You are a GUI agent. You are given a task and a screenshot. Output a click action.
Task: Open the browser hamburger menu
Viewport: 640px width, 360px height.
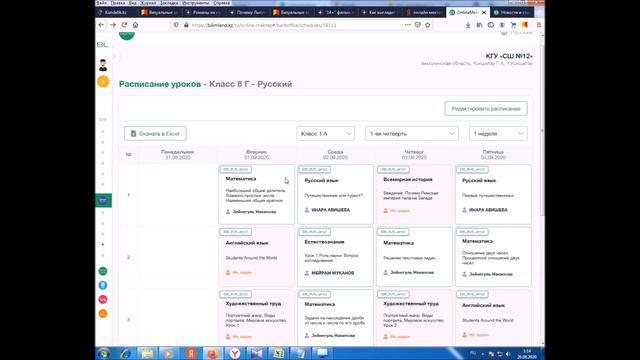click(539, 25)
